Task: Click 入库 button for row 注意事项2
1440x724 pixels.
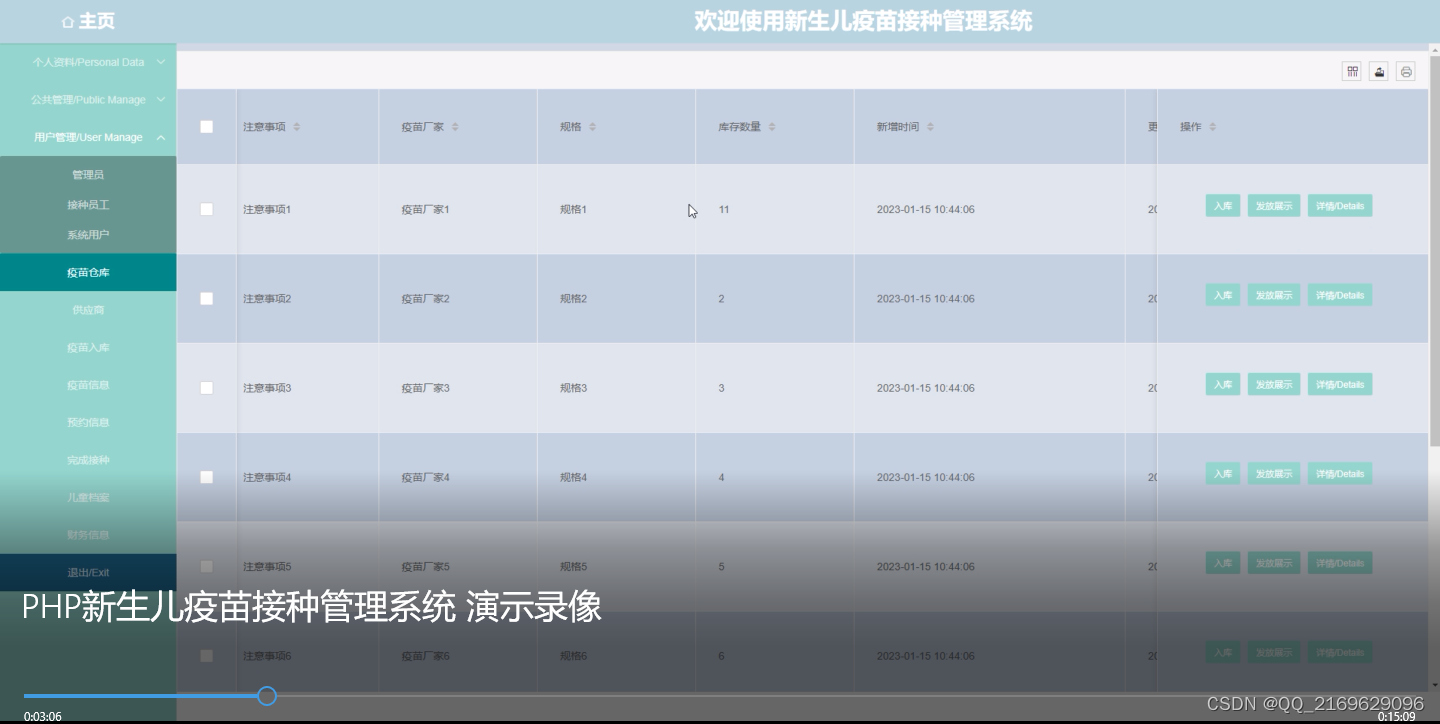Action: click(x=1223, y=295)
